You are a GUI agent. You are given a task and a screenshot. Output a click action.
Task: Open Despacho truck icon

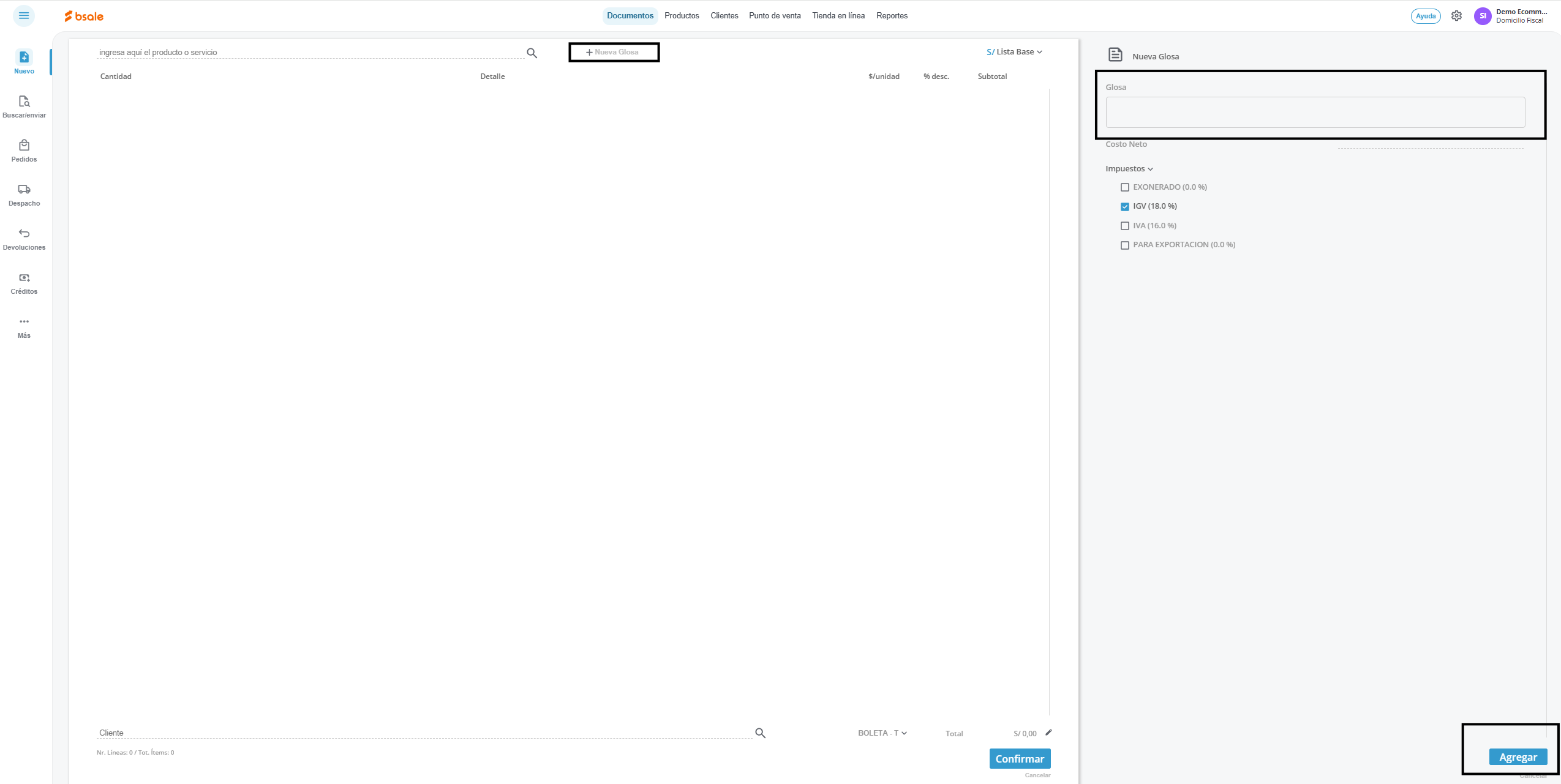pyautogui.click(x=24, y=190)
